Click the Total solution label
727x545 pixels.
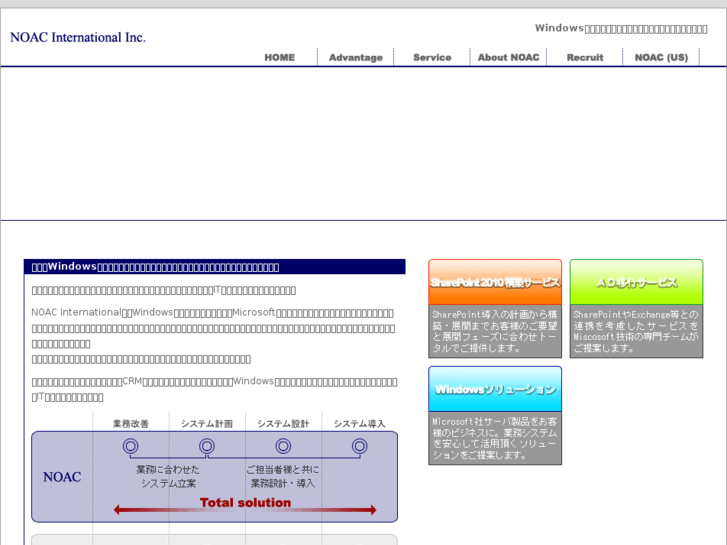[x=245, y=503]
